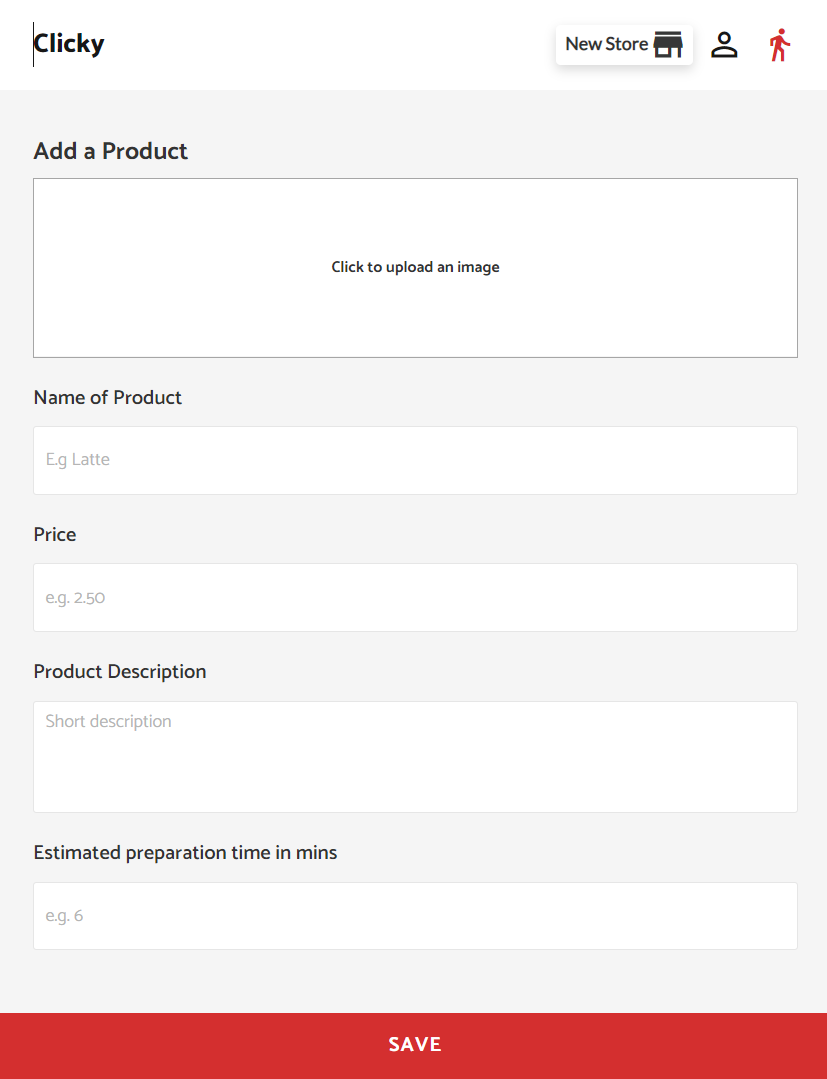Click the 'Add a Product' heading
This screenshot has height=1079, width=827.
tap(111, 151)
